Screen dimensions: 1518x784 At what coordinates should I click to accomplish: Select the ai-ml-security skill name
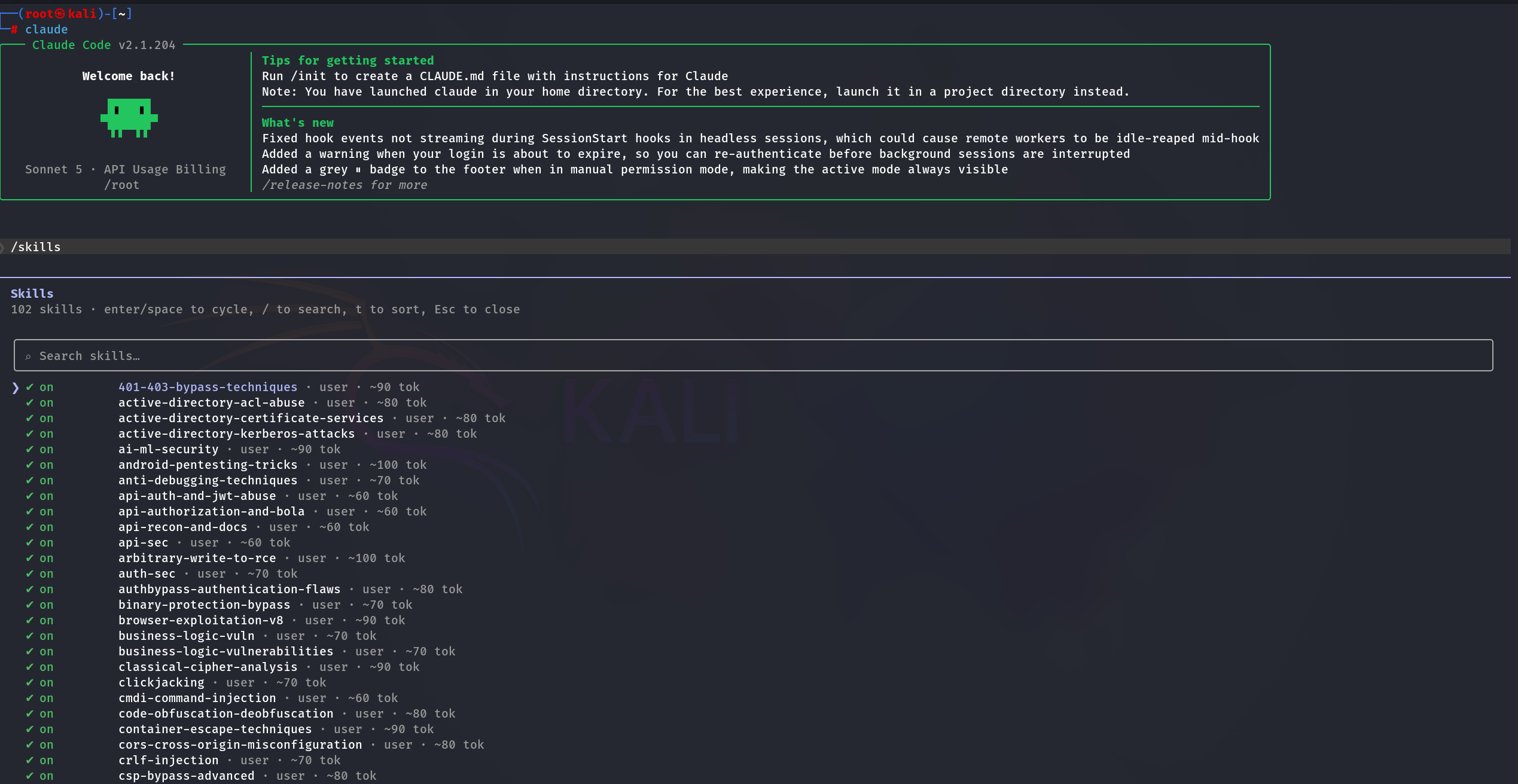click(168, 450)
